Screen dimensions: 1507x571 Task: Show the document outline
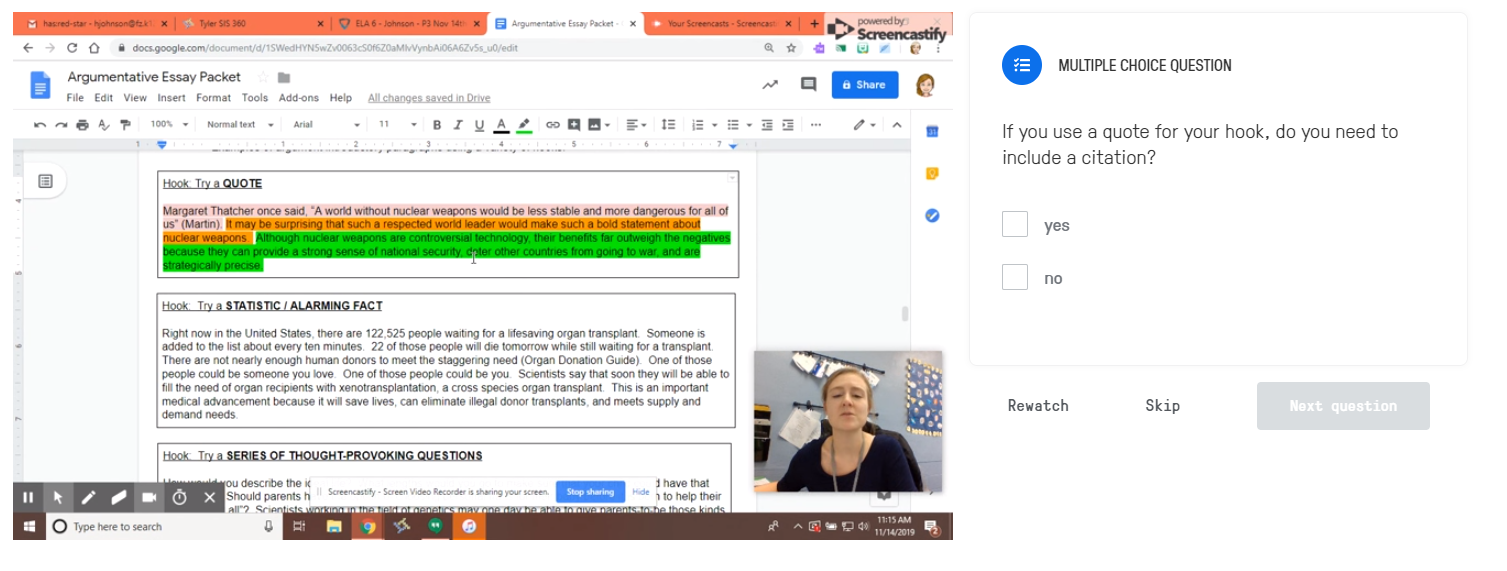45,181
